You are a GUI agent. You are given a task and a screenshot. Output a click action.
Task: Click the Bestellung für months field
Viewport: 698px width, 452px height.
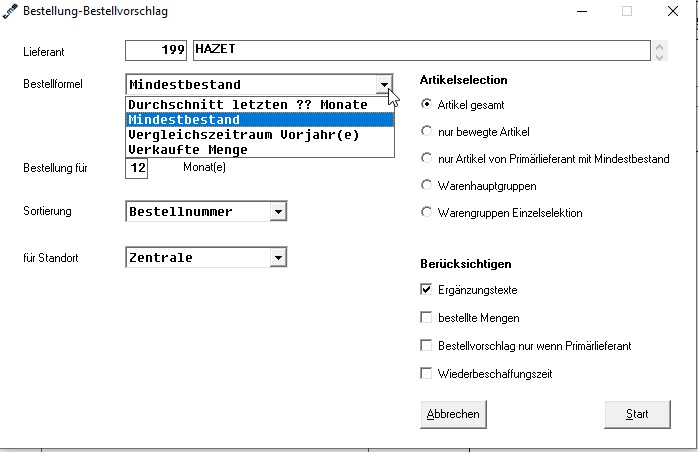[x=137, y=168]
